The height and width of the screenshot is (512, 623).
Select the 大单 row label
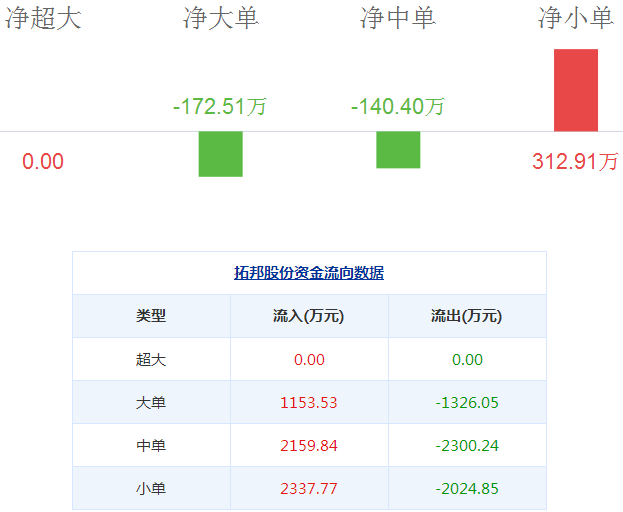pos(151,403)
